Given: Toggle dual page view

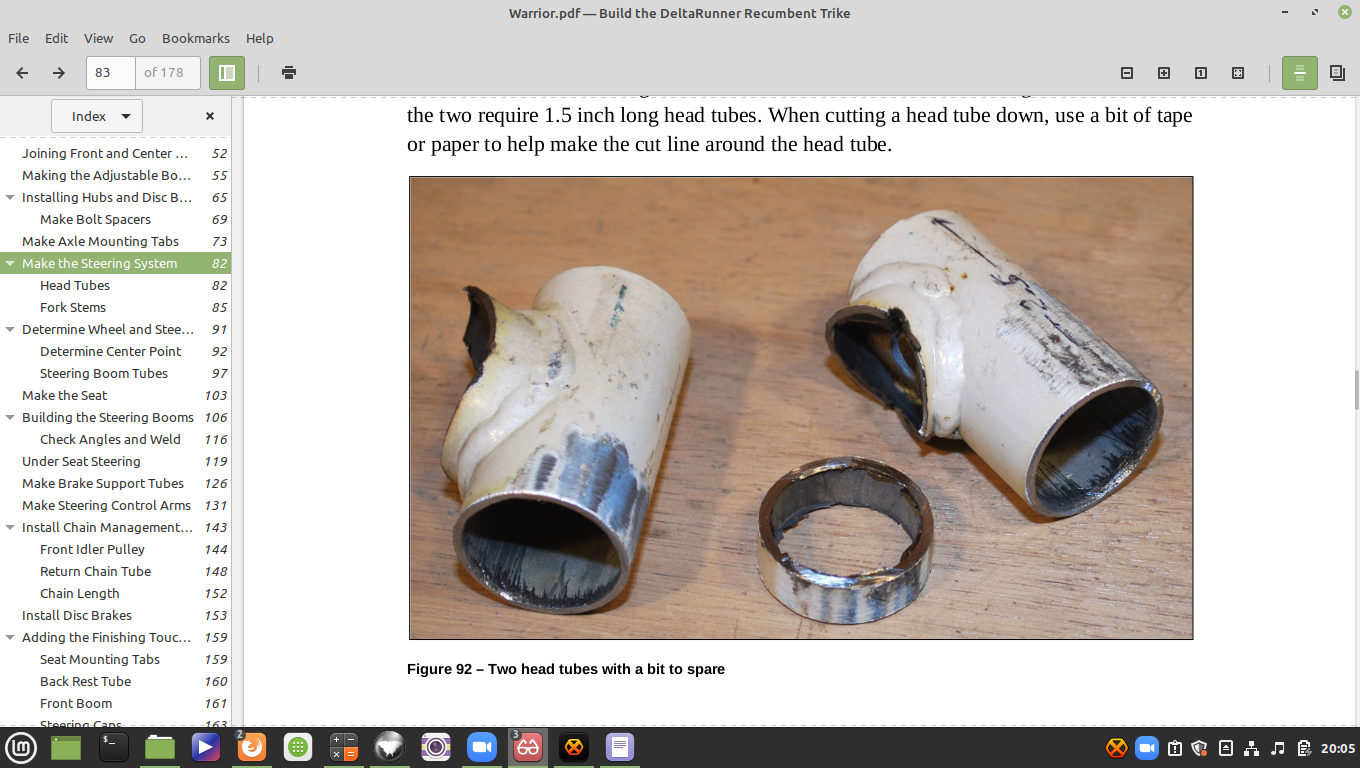Looking at the screenshot, I should 1337,73.
